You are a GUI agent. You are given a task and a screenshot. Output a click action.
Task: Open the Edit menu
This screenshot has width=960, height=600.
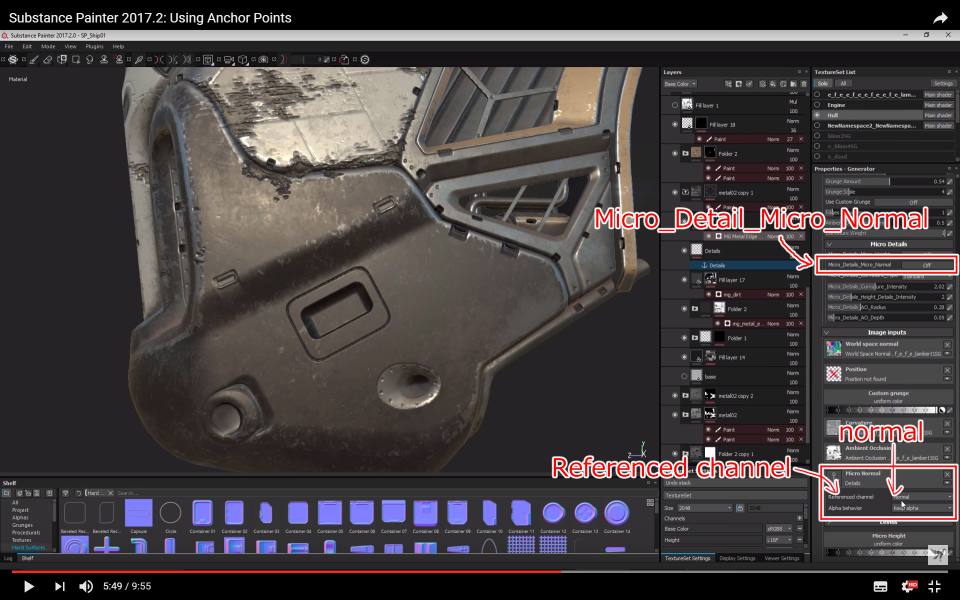click(27, 47)
